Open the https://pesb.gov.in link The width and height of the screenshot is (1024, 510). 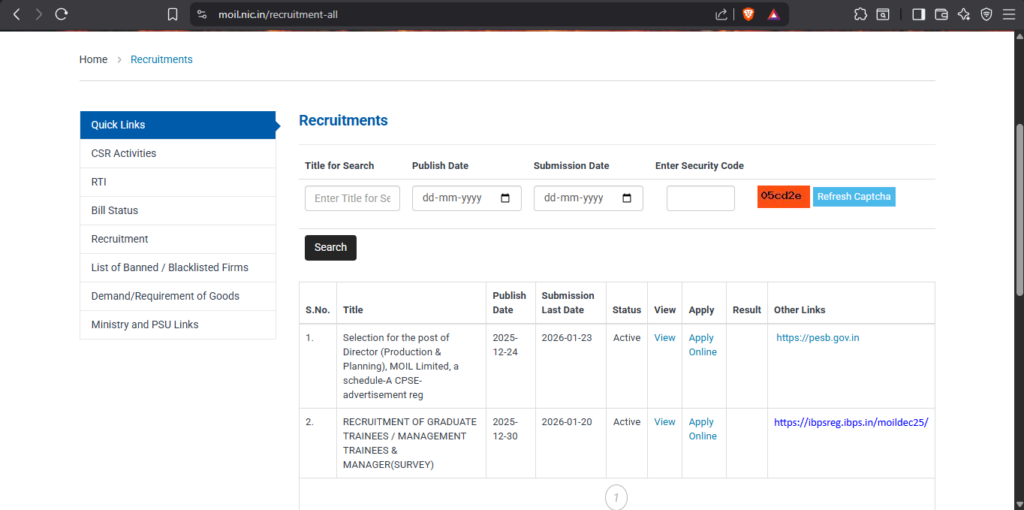coord(817,338)
